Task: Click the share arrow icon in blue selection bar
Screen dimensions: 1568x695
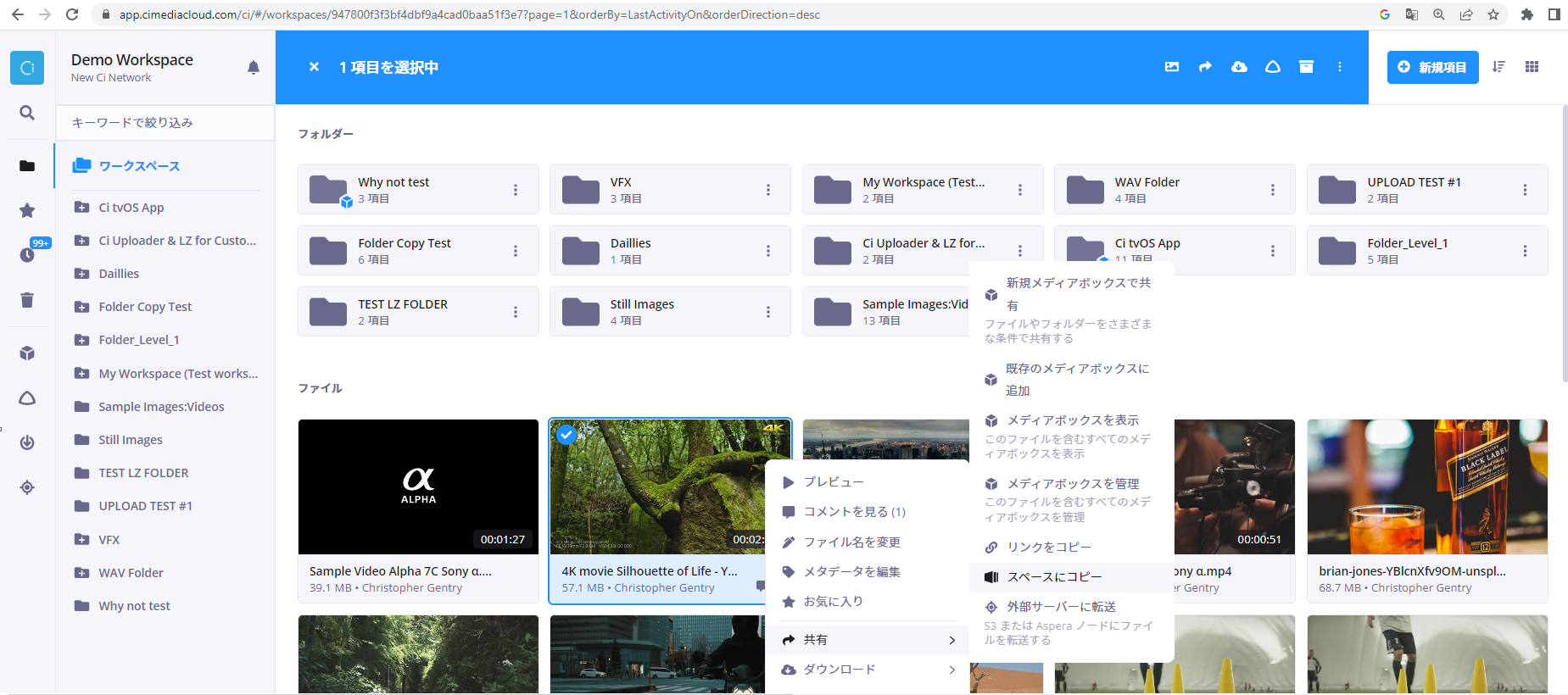Action: click(x=1205, y=67)
